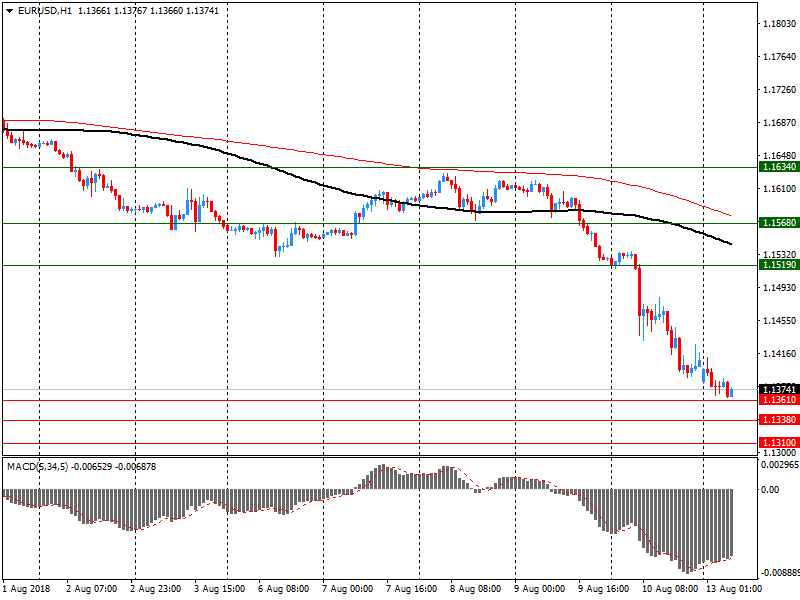Click the EURUSD,H1 chart title text
800x600 pixels.
[x=45, y=11]
